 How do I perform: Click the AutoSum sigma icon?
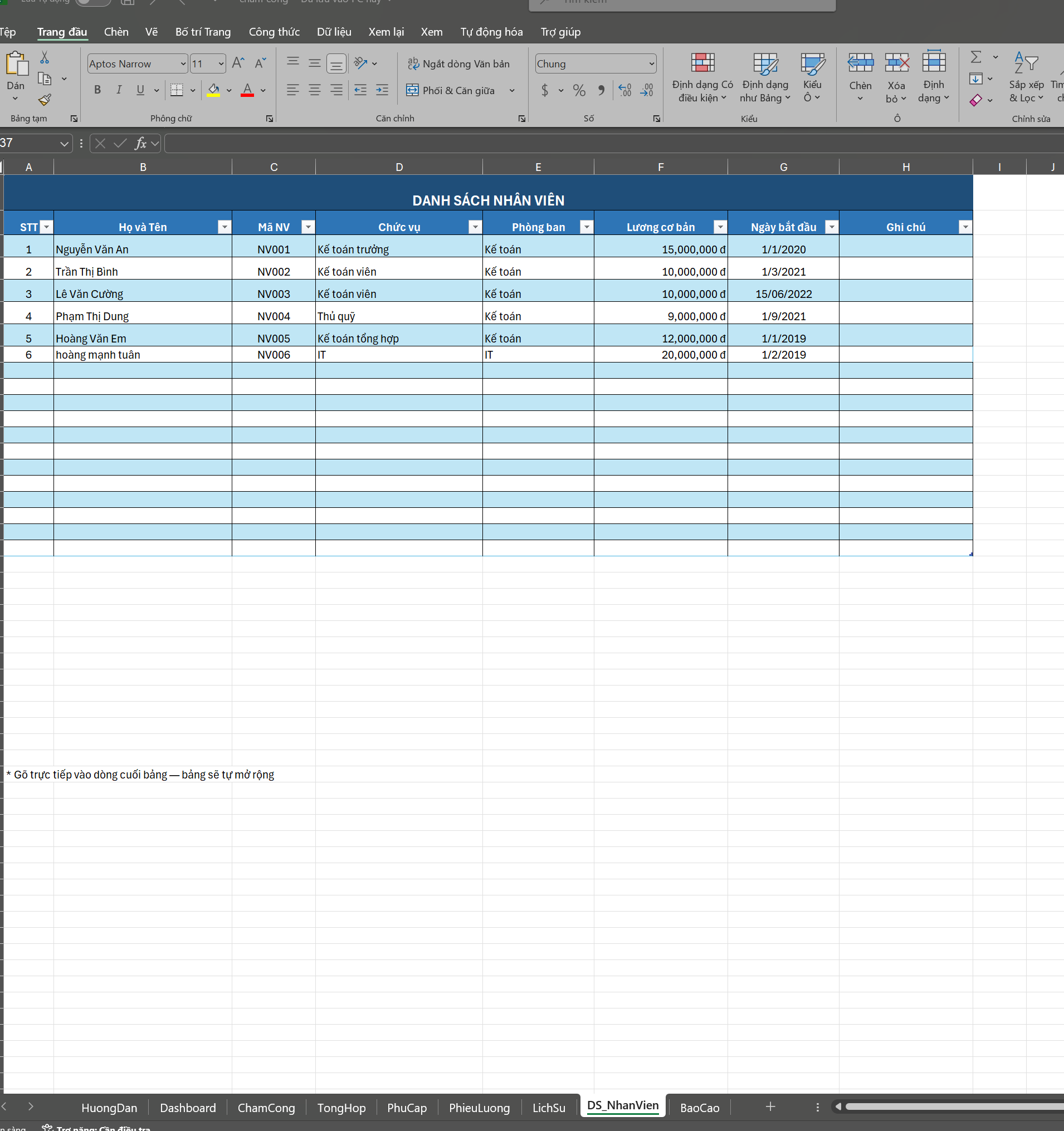point(975,57)
